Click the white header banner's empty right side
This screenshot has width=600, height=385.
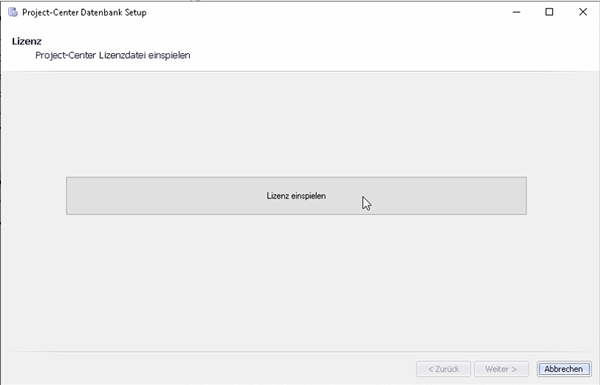point(421,46)
